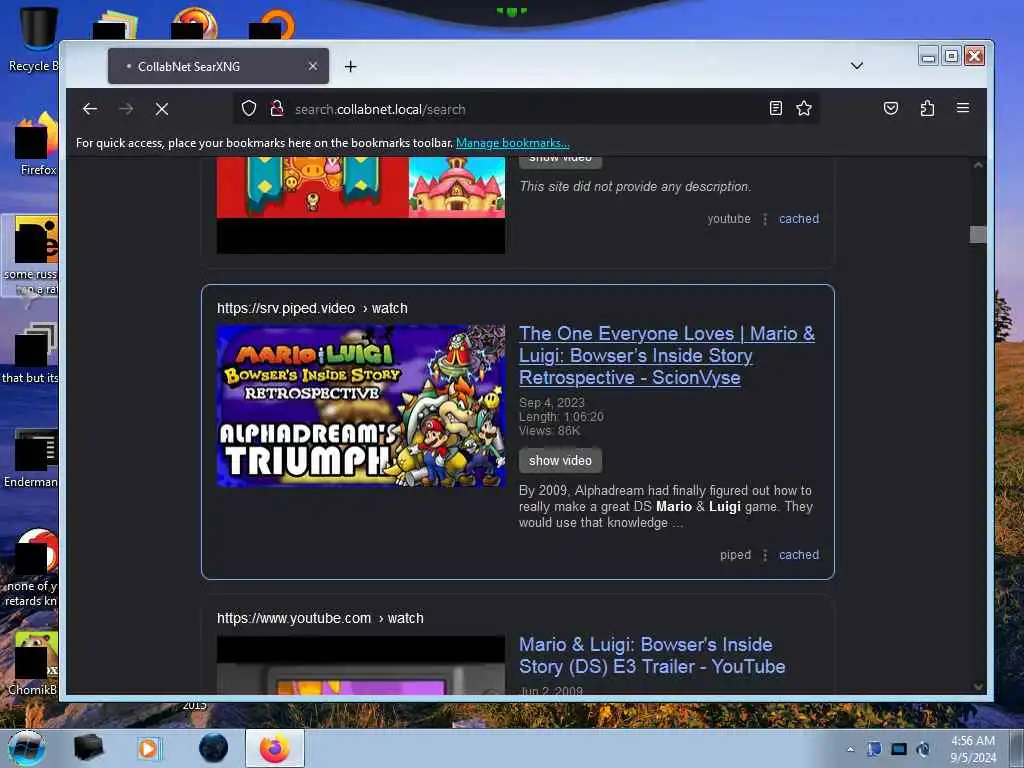The height and width of the screenshot is (768, 1024).
Task: Select the Firefox taskbar button
Action: [275, 748]
